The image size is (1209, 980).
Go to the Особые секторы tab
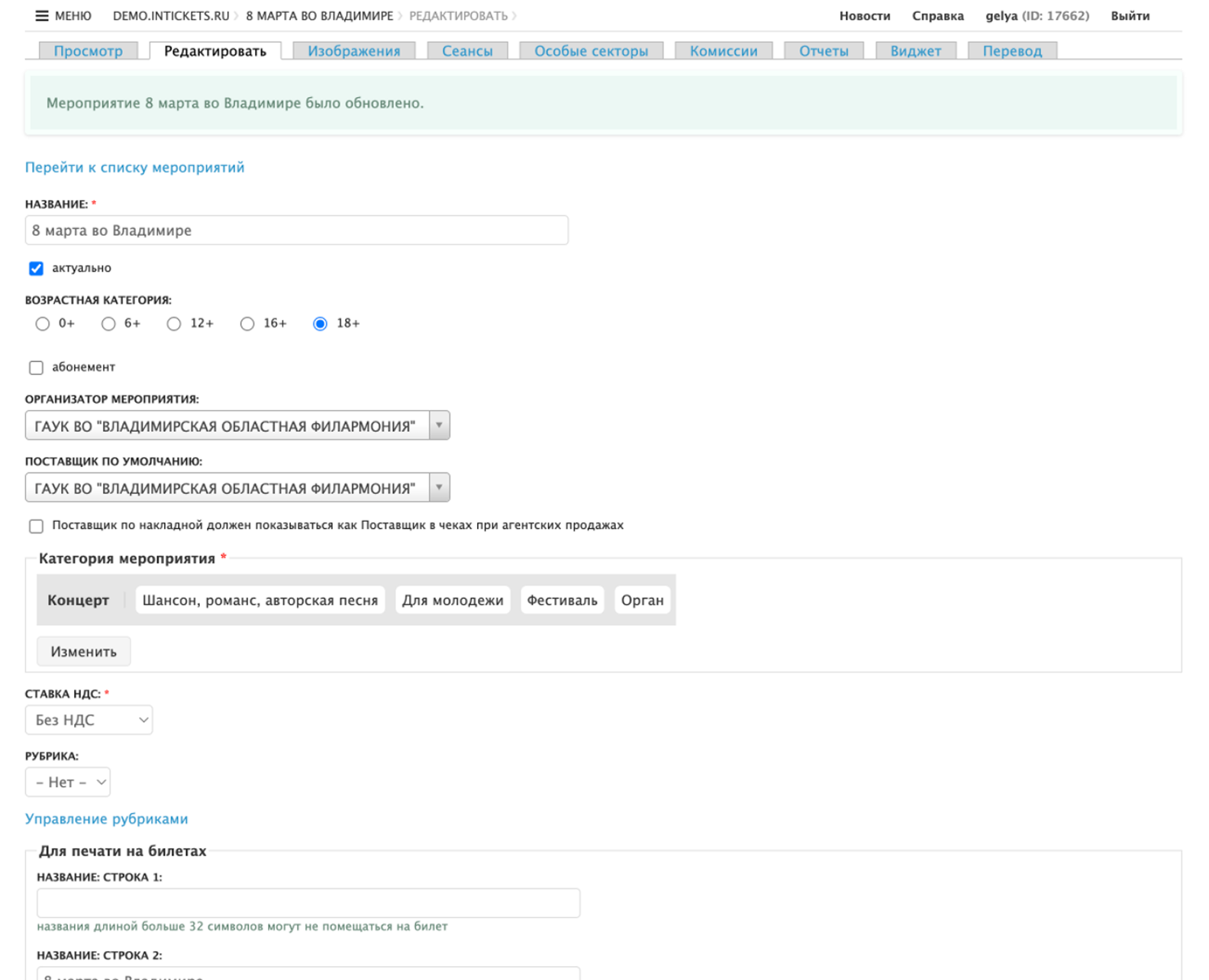pos(591,51)
